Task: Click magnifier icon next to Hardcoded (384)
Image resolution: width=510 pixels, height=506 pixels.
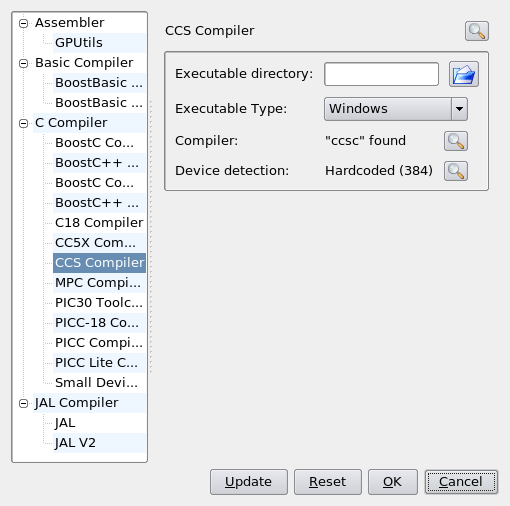Action: [456, 171]
